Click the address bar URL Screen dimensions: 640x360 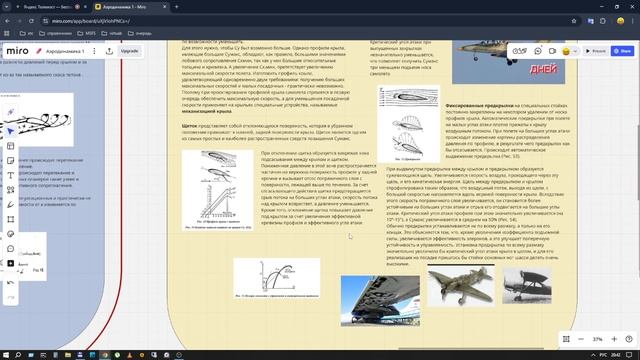pos(91,21)
